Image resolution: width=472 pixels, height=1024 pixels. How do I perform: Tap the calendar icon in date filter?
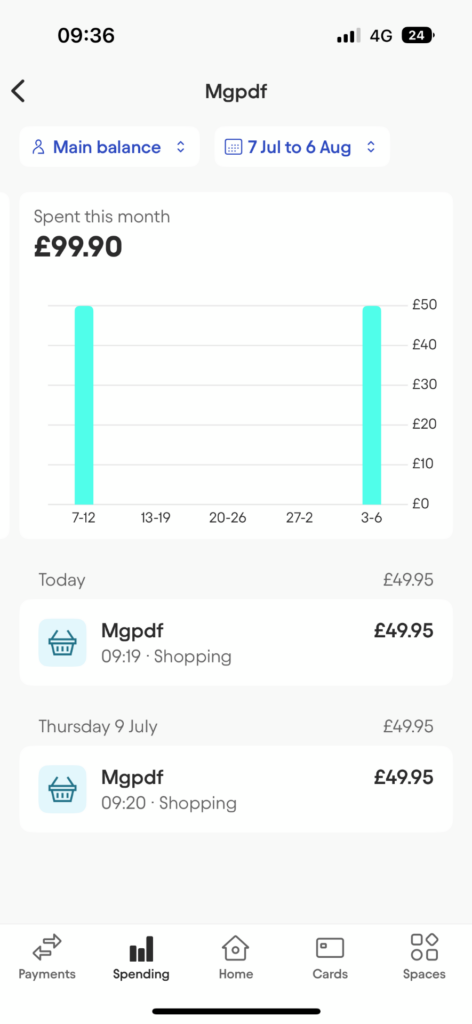click(233, 147)
